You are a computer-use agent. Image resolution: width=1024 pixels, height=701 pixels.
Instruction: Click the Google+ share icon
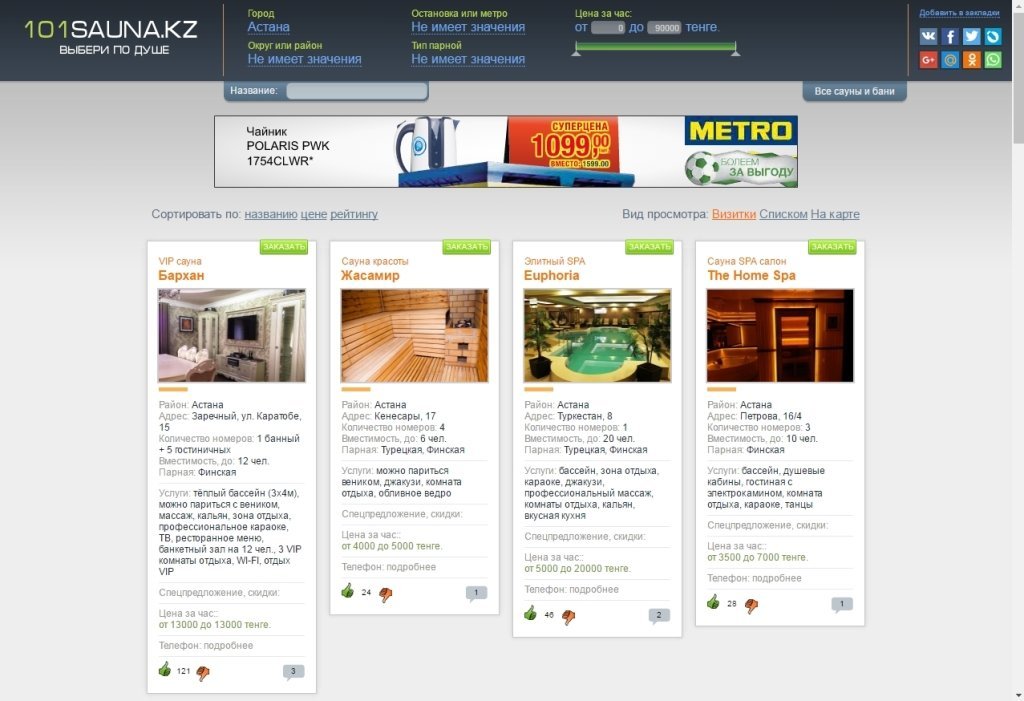(x=928, y=60)
